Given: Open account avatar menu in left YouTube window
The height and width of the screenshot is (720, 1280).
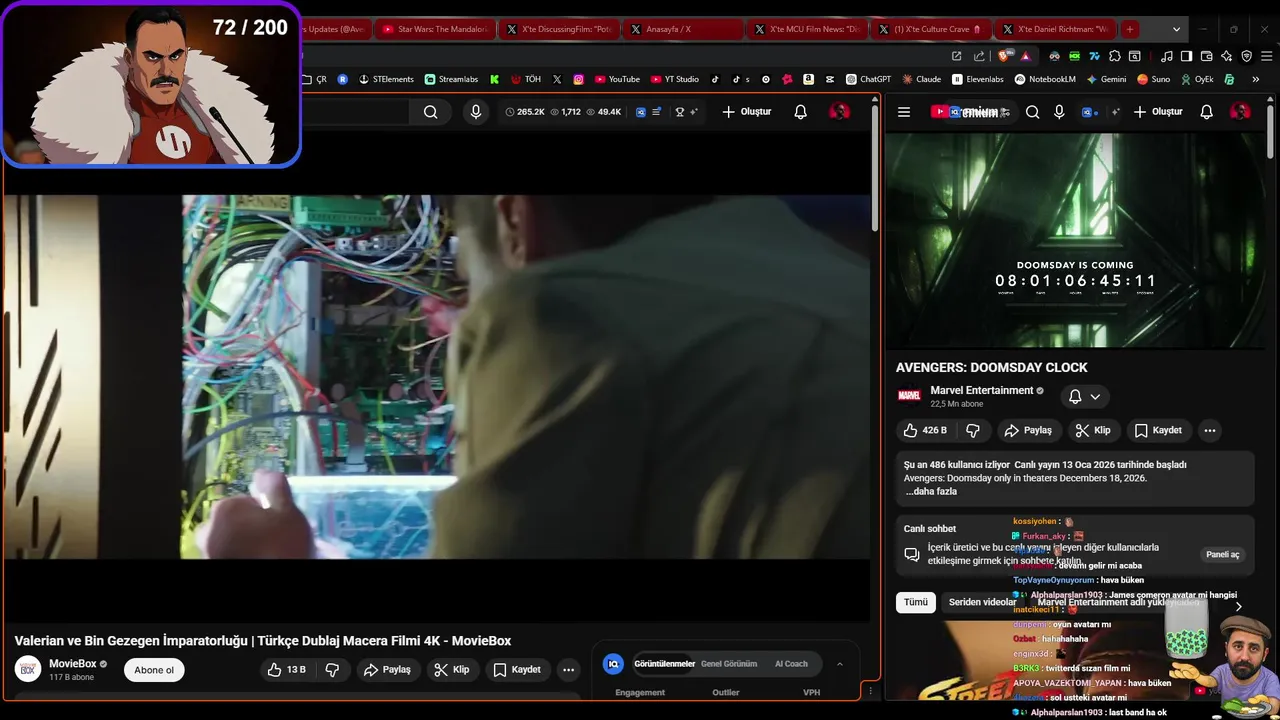Looking at the screenshot, I should [839, 112].
